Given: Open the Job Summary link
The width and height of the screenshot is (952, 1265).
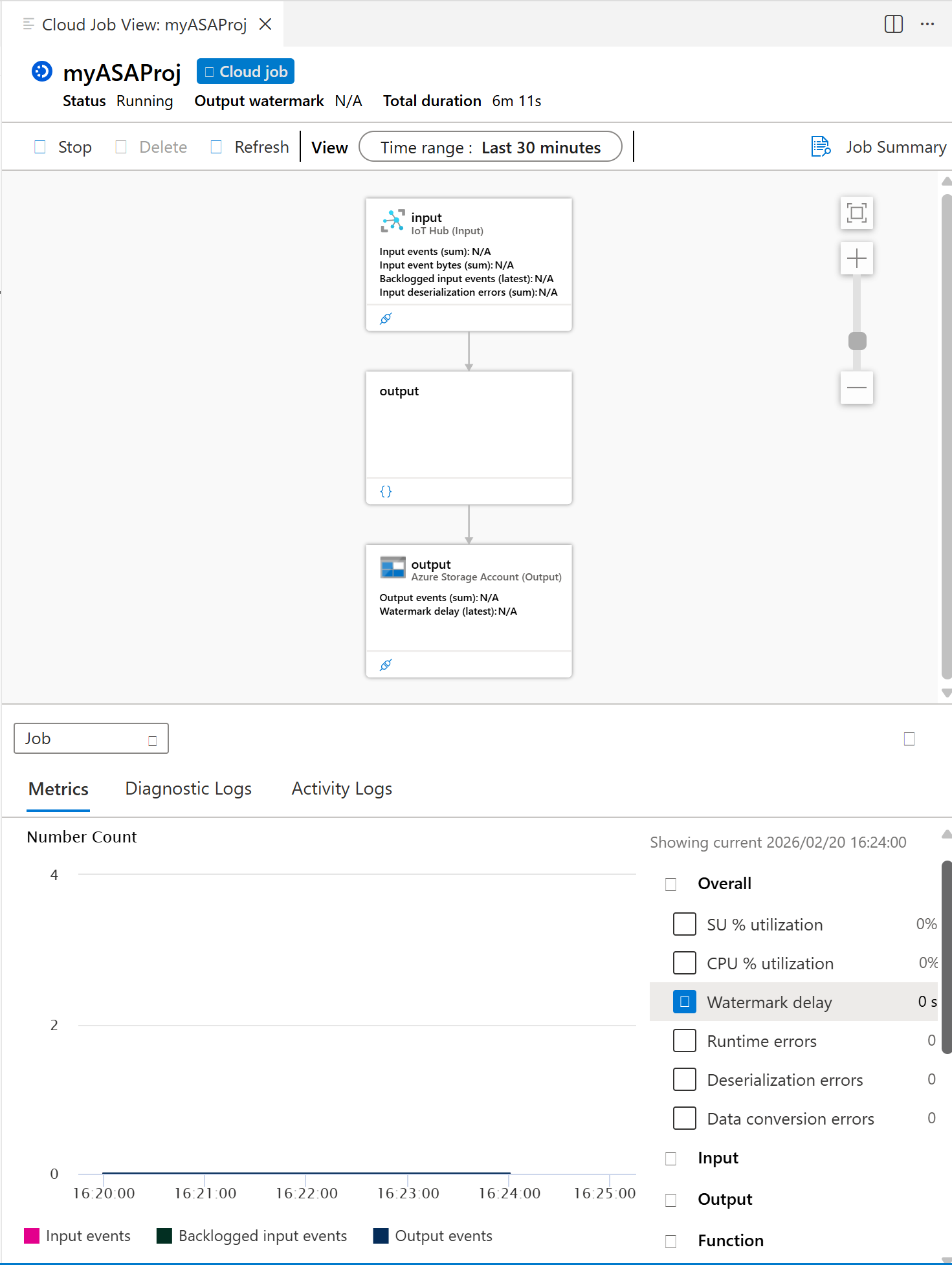Looking at the screenshot, I should click(x=896, y=147).
